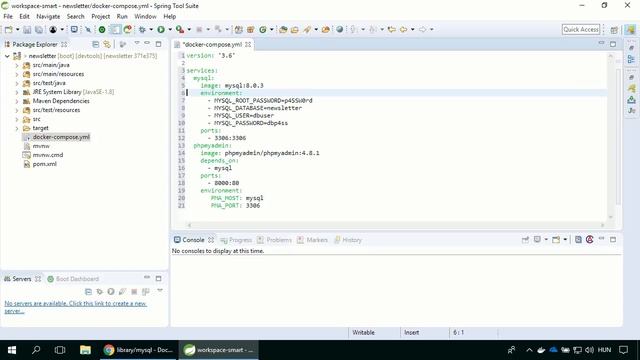
Task: Click the stop server icon in Servers view
Action: [134, 291]
